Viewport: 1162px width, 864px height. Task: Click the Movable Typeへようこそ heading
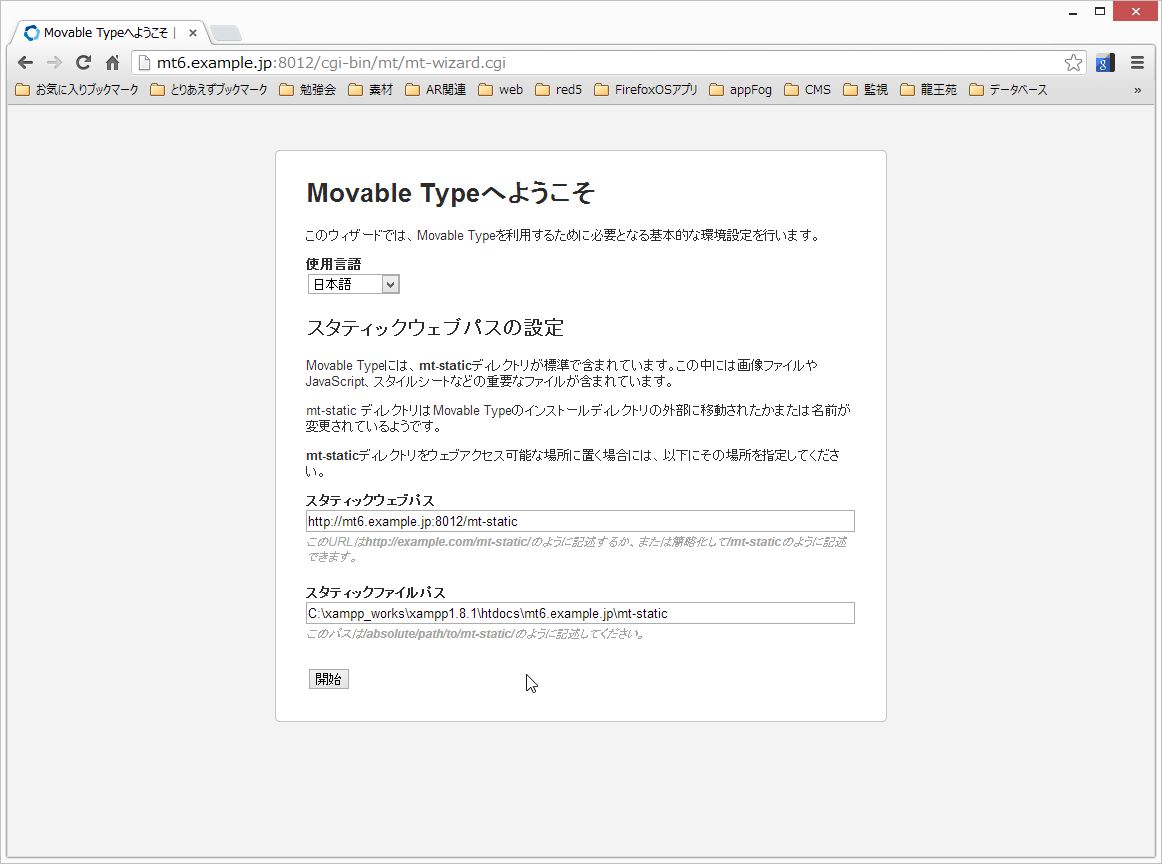pos(451,193)
